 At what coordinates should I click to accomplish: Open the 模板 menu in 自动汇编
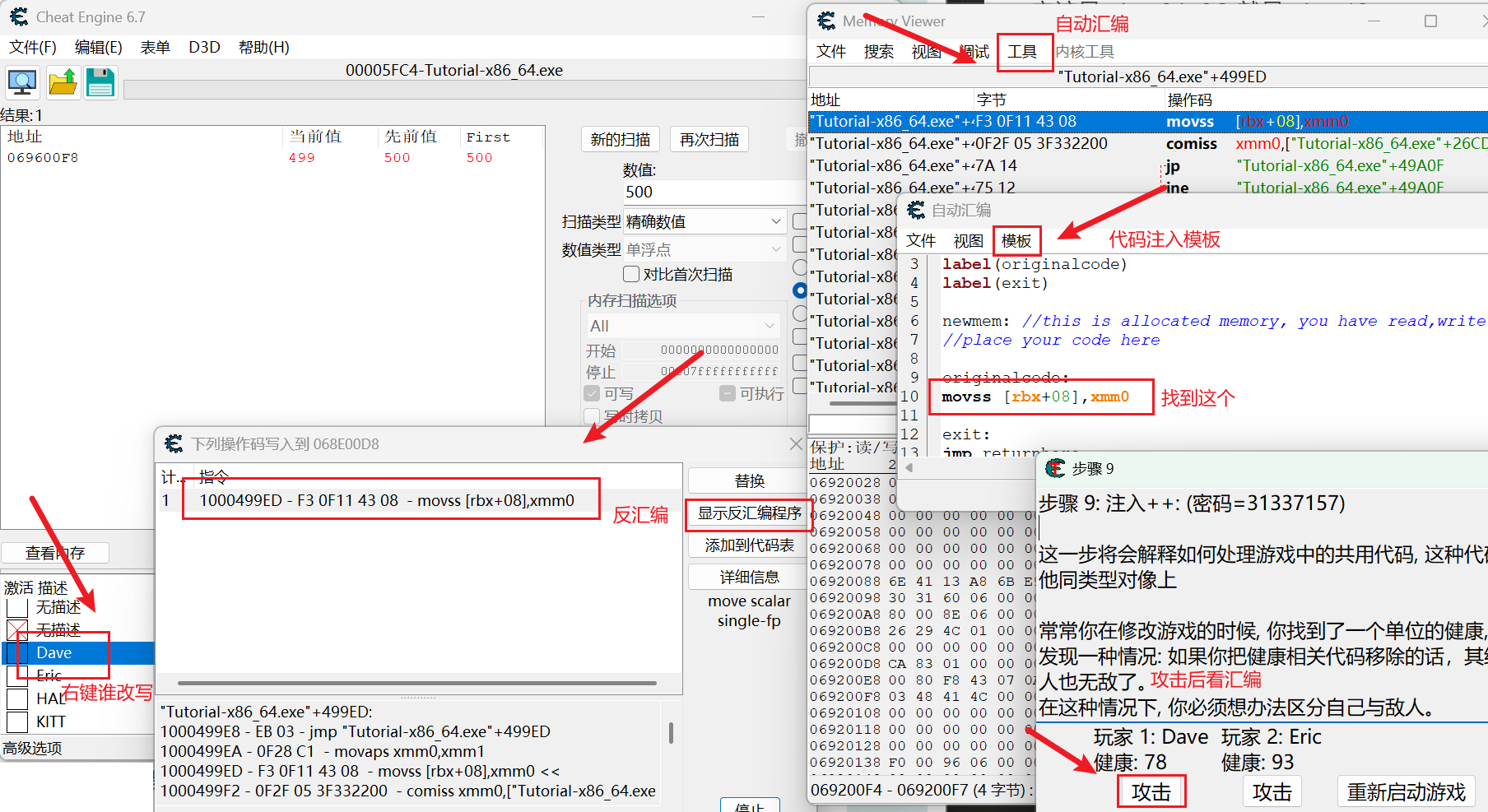pos(1016,240)
